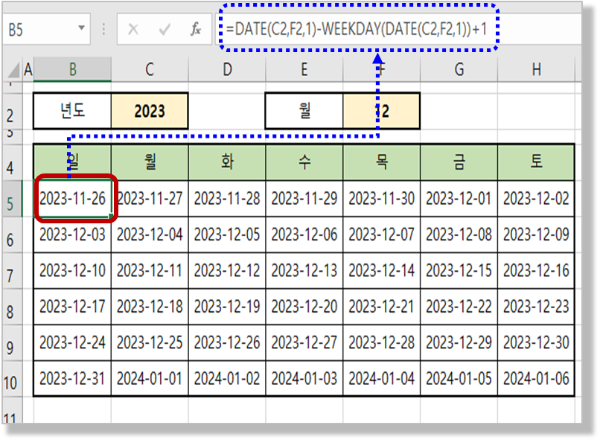The height and width of the screenshot is (441, 600).
Task: Select column H header
Action: pyautogui.click(x=536, y=70)
